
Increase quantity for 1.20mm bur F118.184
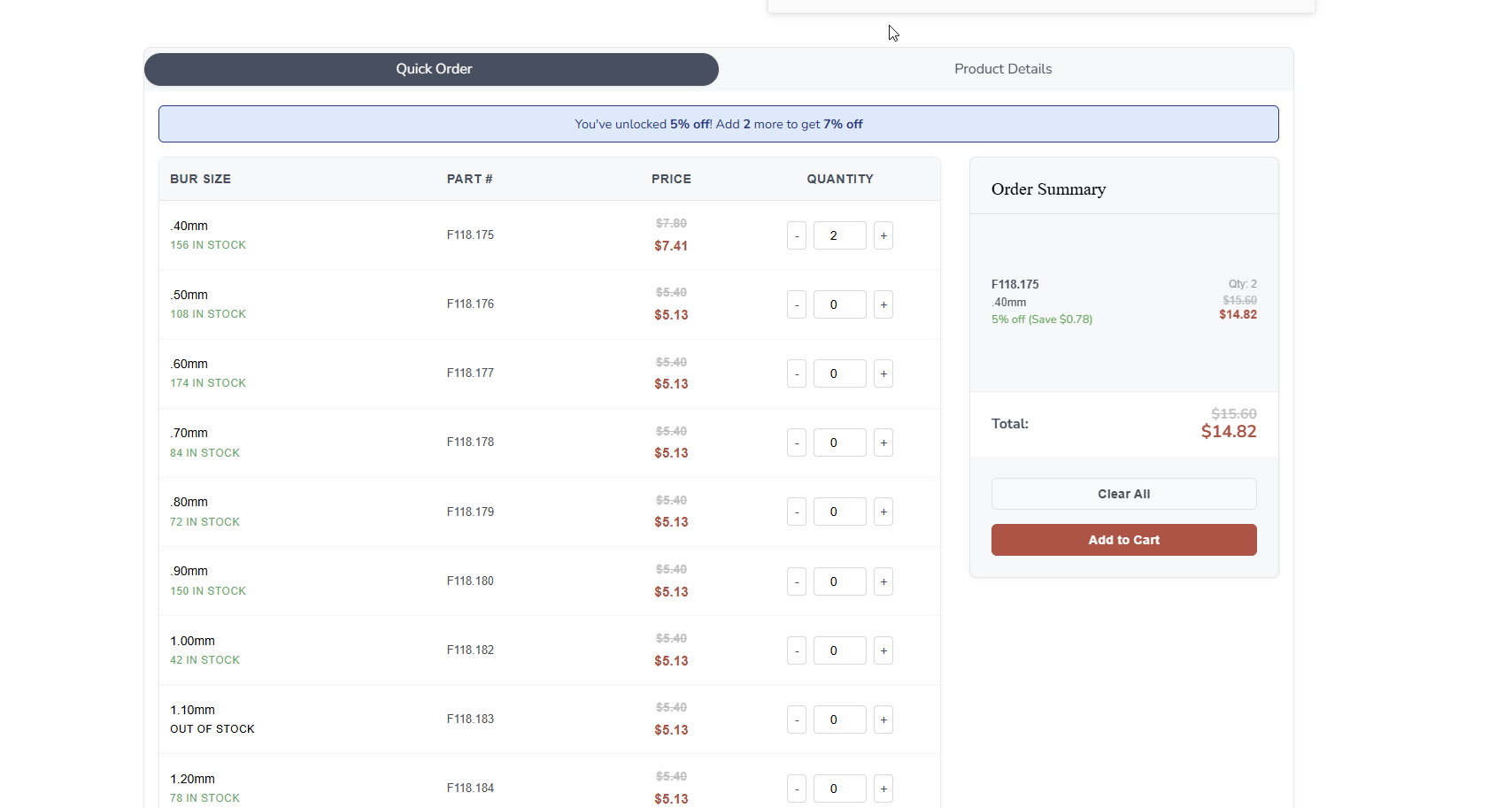(x=883, y=788)
